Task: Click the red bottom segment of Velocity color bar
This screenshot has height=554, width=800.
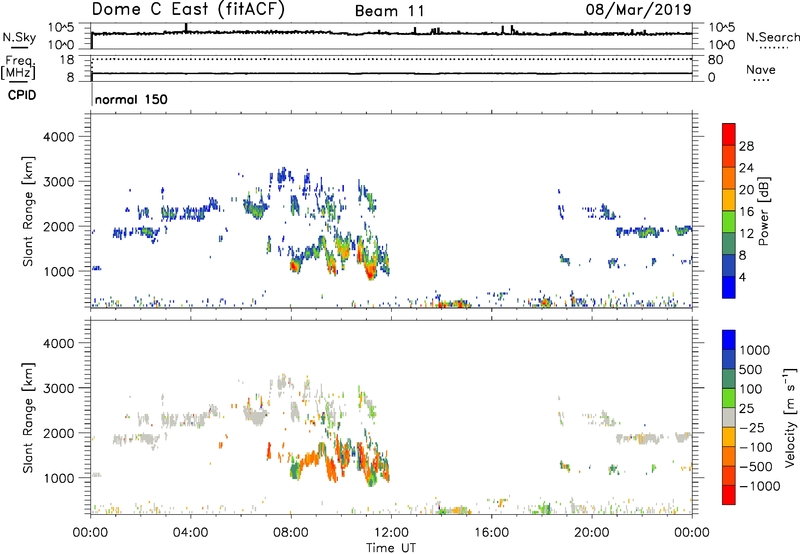Action: coord(729,495)
